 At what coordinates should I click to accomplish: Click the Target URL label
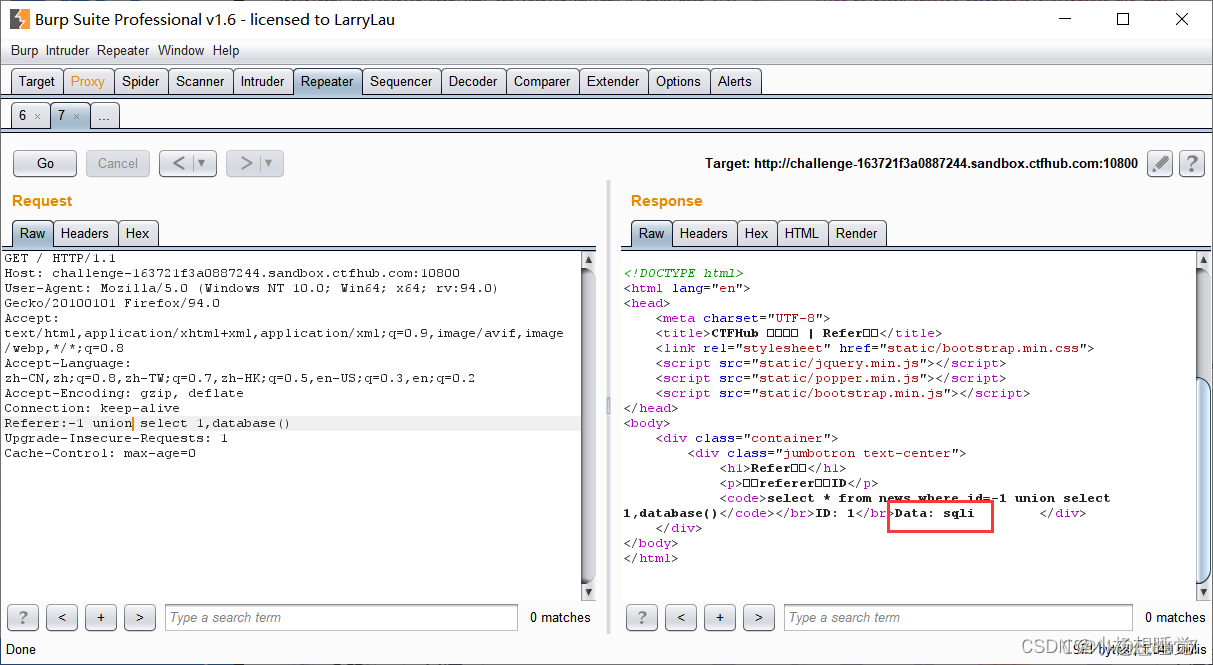921,163
